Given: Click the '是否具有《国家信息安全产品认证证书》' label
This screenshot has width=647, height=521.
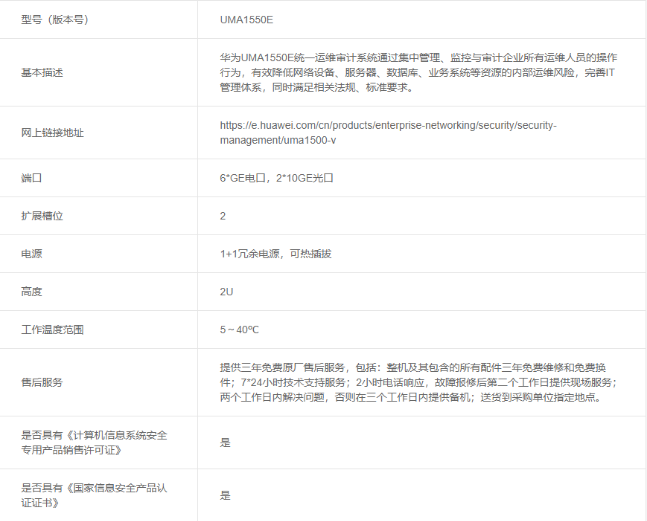Looking at the screenshot, I should 94,495.
